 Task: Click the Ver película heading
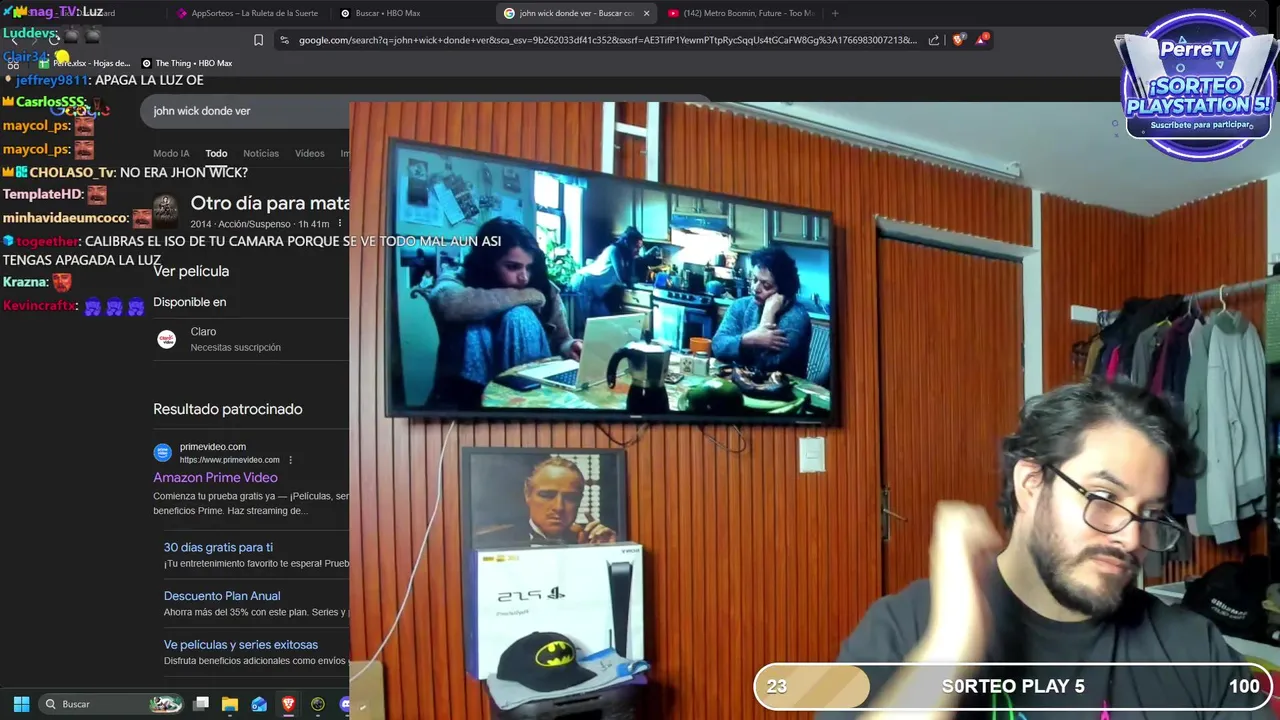click(x=191, y=271)
